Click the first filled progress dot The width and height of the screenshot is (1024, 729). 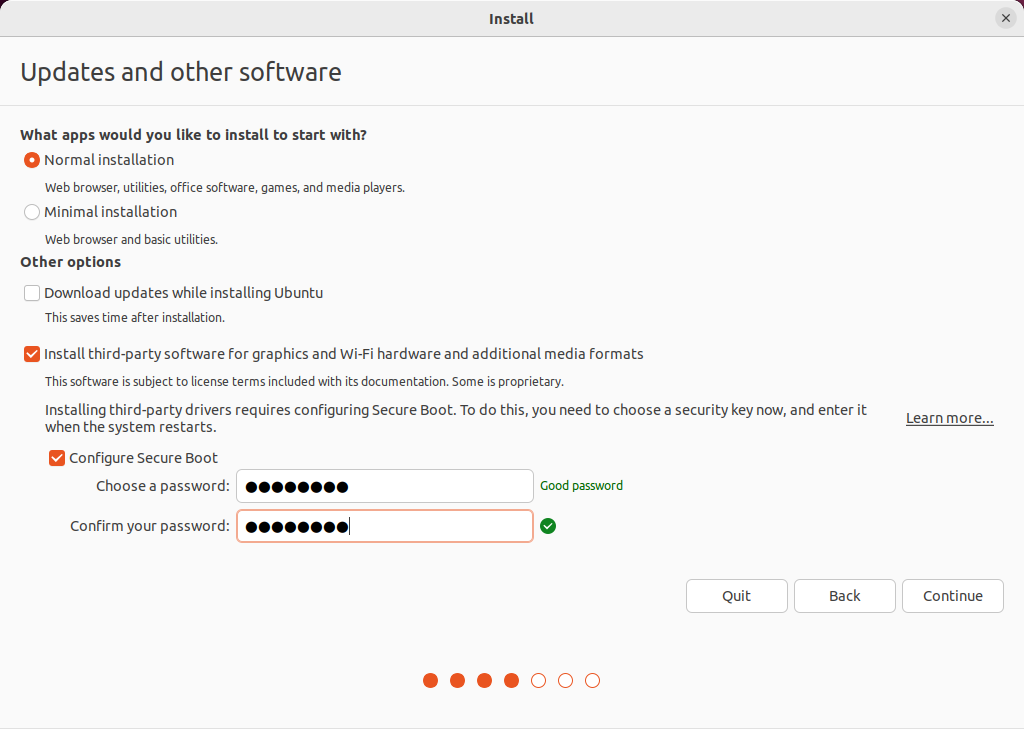coord(431,681)
